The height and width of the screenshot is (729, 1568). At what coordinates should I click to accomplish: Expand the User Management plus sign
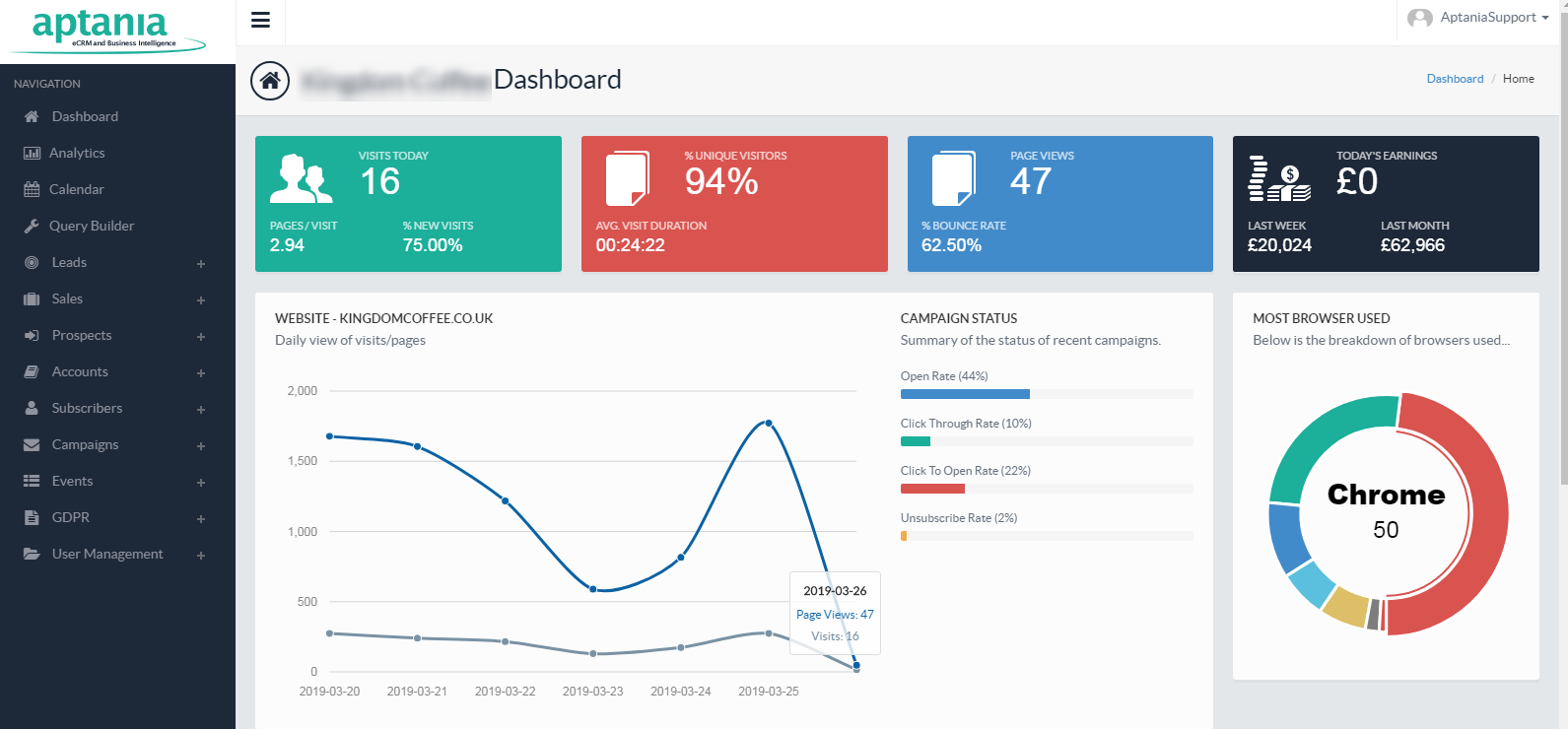tap(201, 556)
